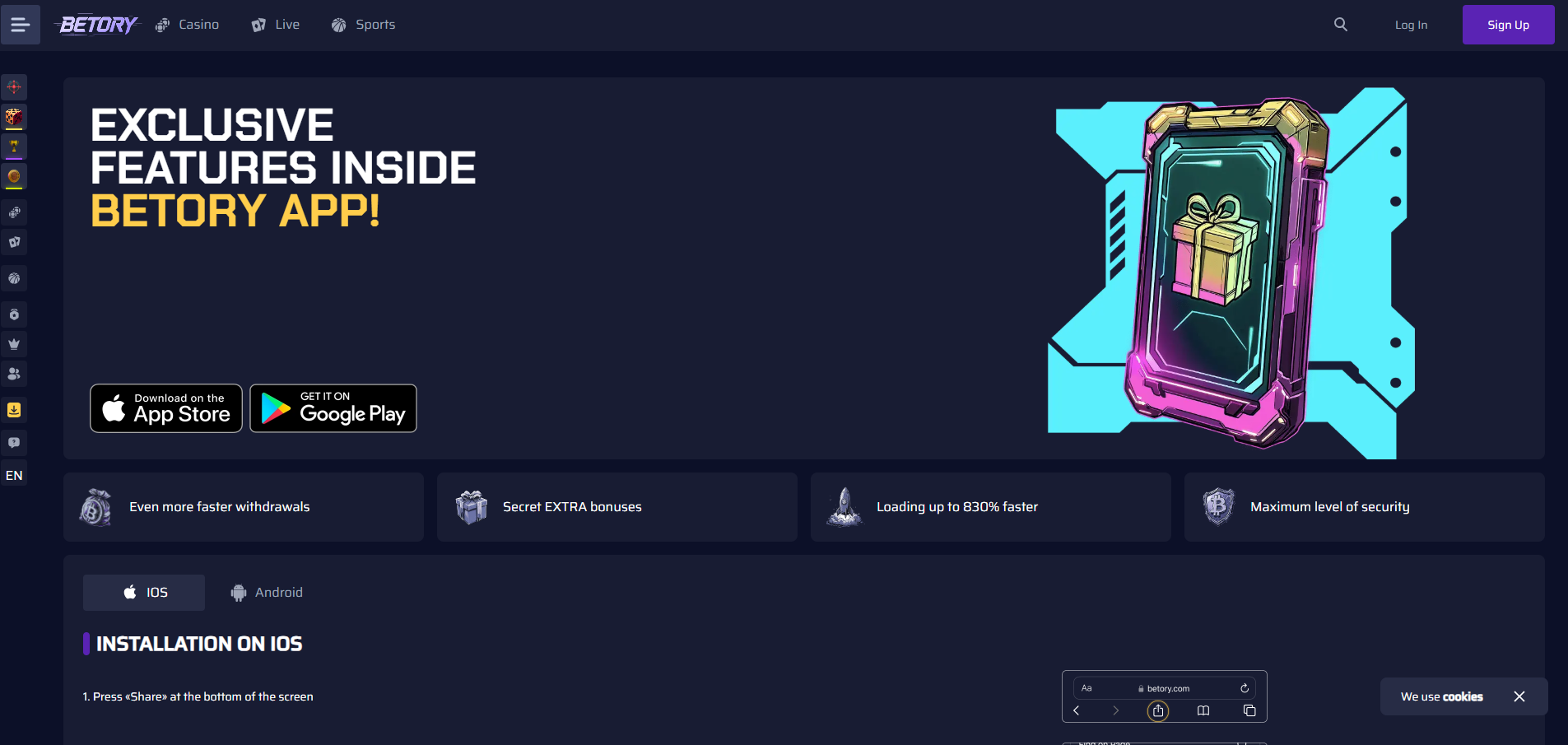Click Download on the App Store badge
The width and height of the screenshot is (1568, 745).
click(166, 408)
